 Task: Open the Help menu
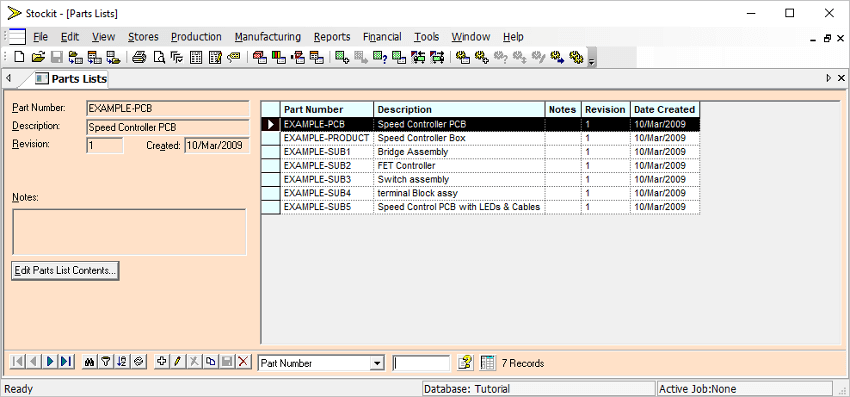tap(513, 37)
